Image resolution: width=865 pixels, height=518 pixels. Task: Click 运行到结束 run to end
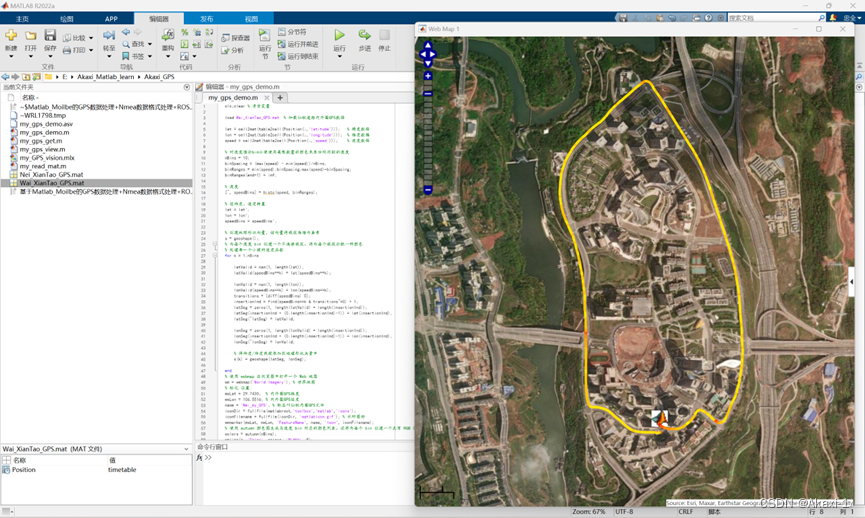coord(298,56)
